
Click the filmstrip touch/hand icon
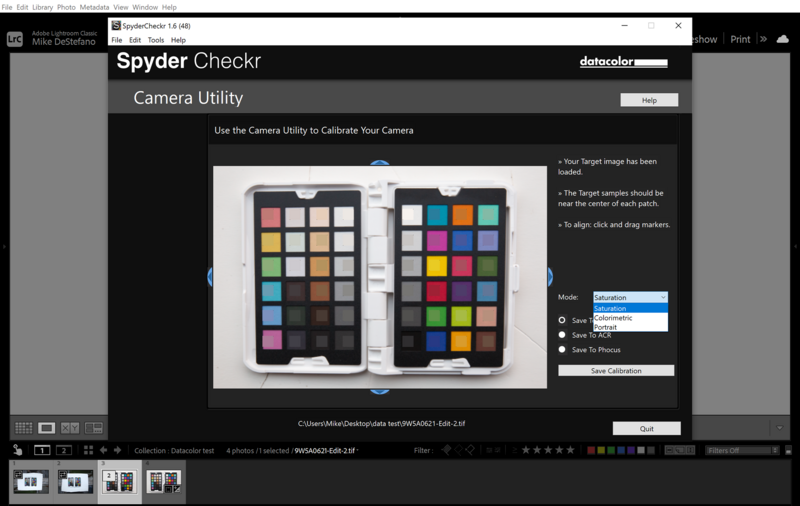(x=18, y=449)
